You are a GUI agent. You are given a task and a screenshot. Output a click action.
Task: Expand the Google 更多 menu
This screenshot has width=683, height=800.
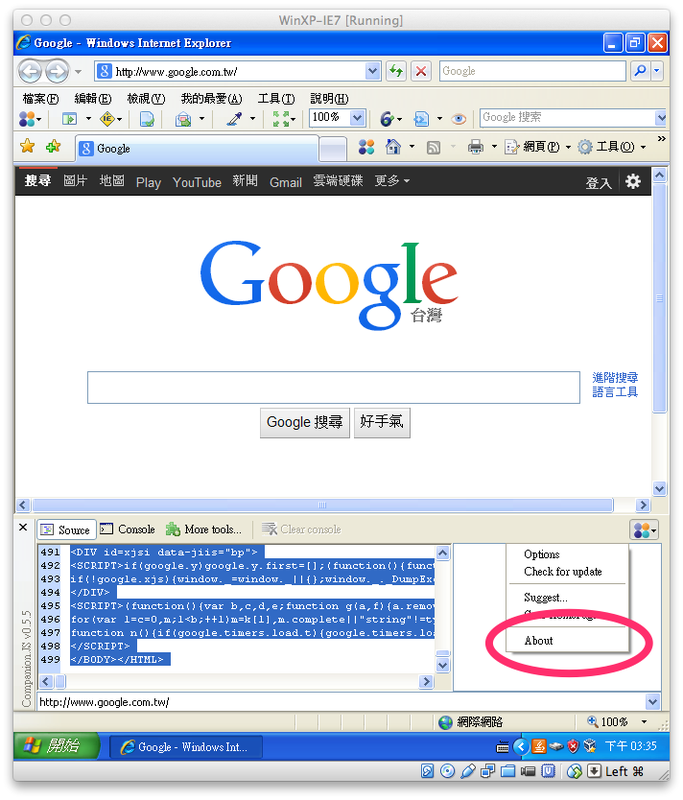coord(392,181)
